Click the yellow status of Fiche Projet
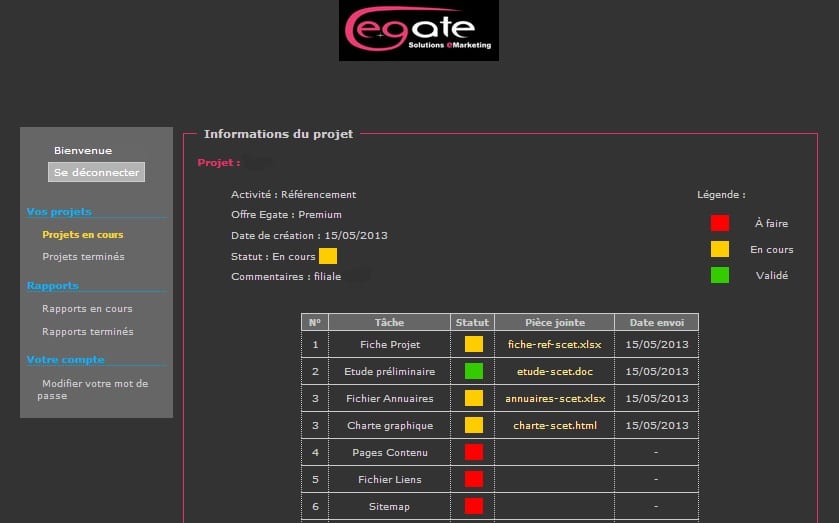Screen dimensions: 839x523 tap(474, 344)
